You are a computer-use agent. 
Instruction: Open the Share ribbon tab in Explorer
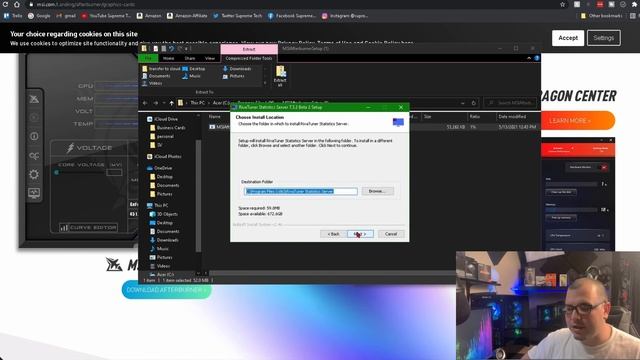tap(190, 58)
